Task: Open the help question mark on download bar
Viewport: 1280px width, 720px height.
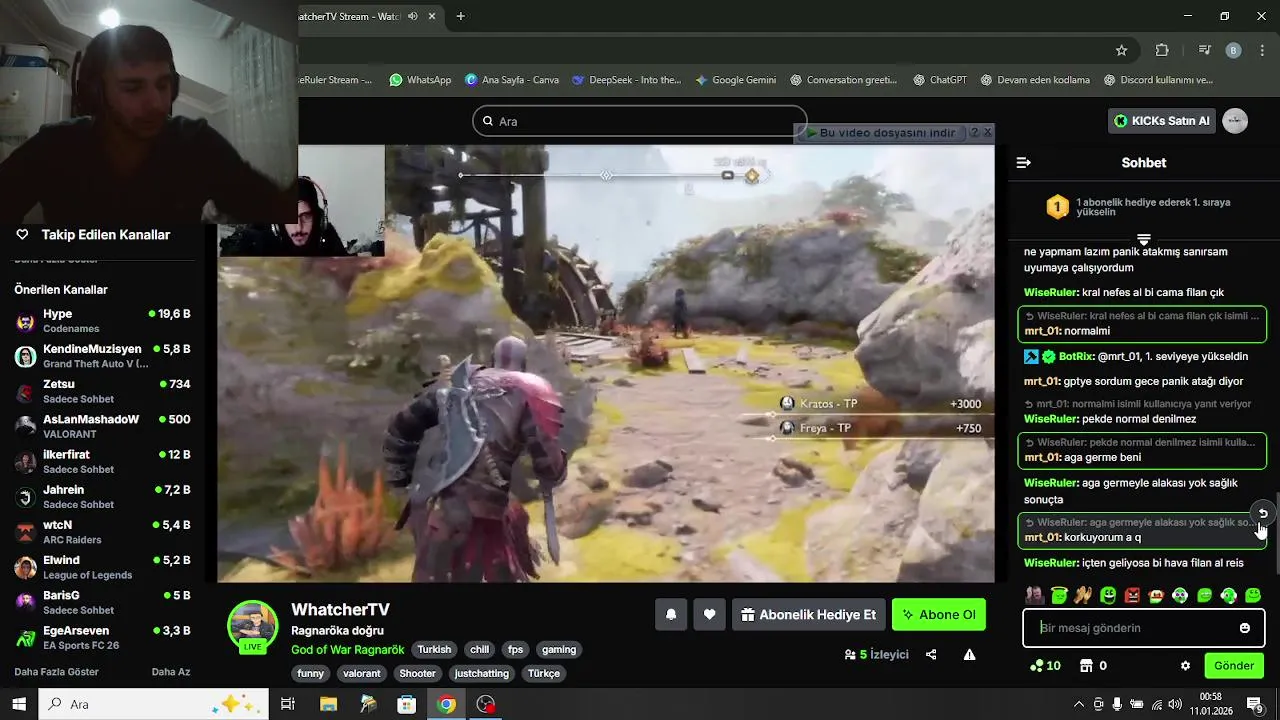Action: coord(974,132)
